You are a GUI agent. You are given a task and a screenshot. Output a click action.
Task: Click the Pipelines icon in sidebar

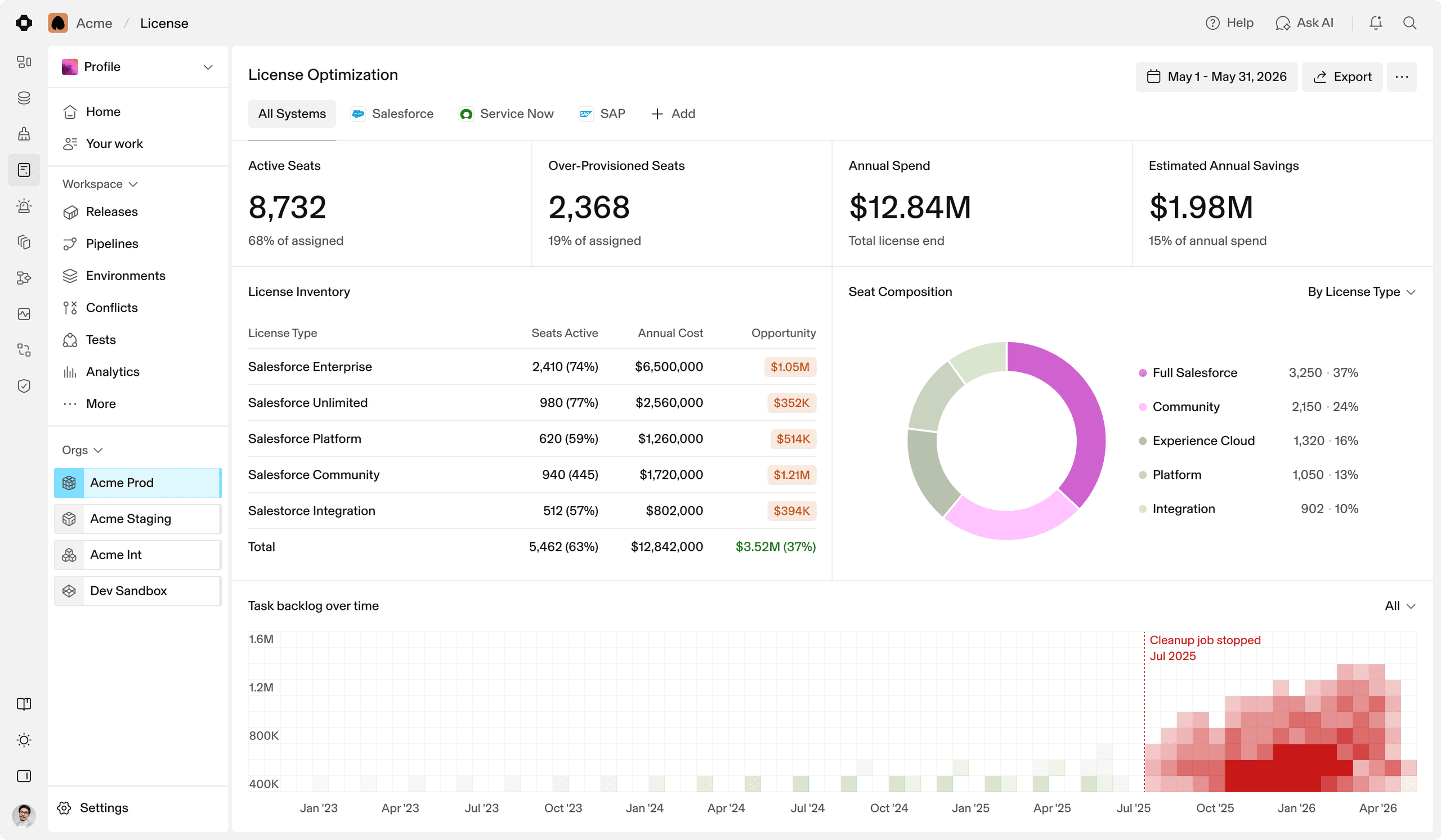coord(70,244)
